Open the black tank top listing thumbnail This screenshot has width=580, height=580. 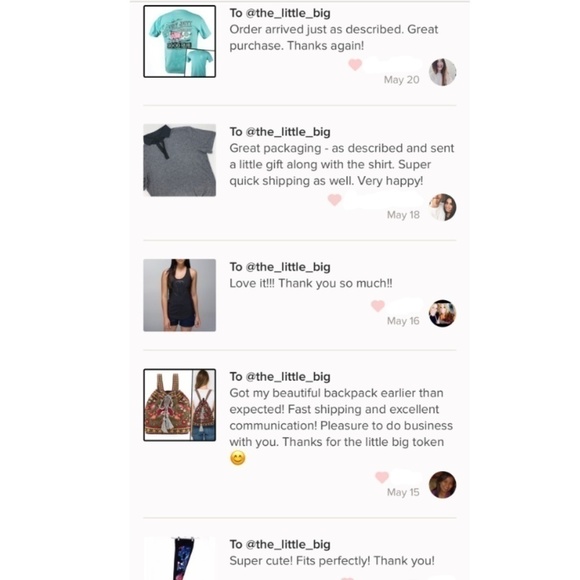coord(180,295)
